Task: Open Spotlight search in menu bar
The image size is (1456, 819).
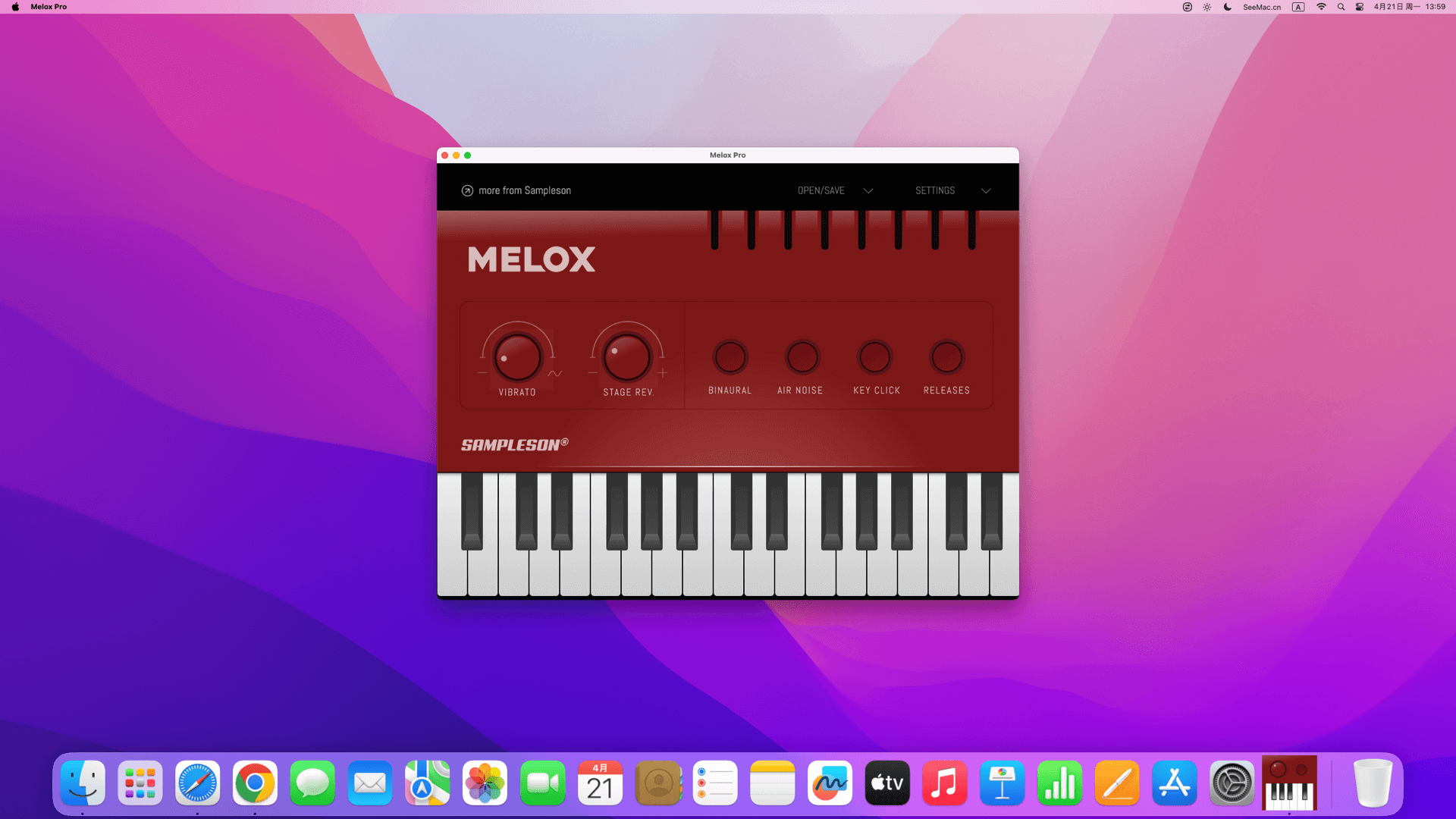Action: coord(1341,7)
